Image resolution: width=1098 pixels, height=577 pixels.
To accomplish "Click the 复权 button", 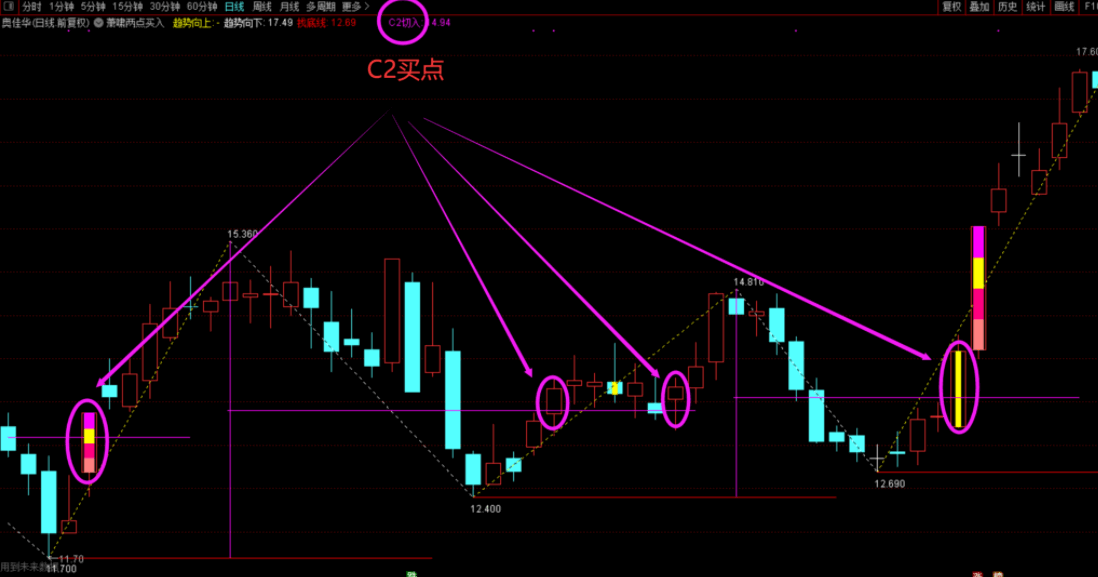I will pyautogui.click(x=951, y=7).
